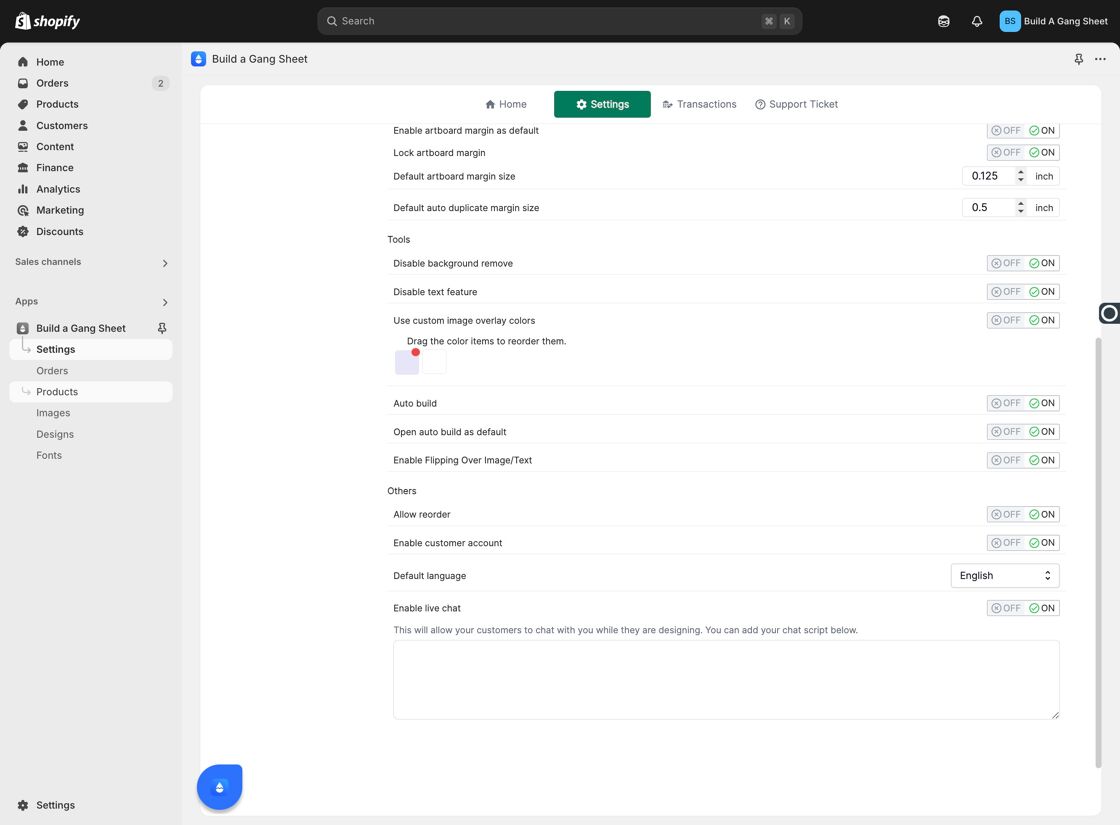The width and height of the screenshot is (1120, 825).
Task: Click the Shopify logo
Action: [x=47, y=21]
